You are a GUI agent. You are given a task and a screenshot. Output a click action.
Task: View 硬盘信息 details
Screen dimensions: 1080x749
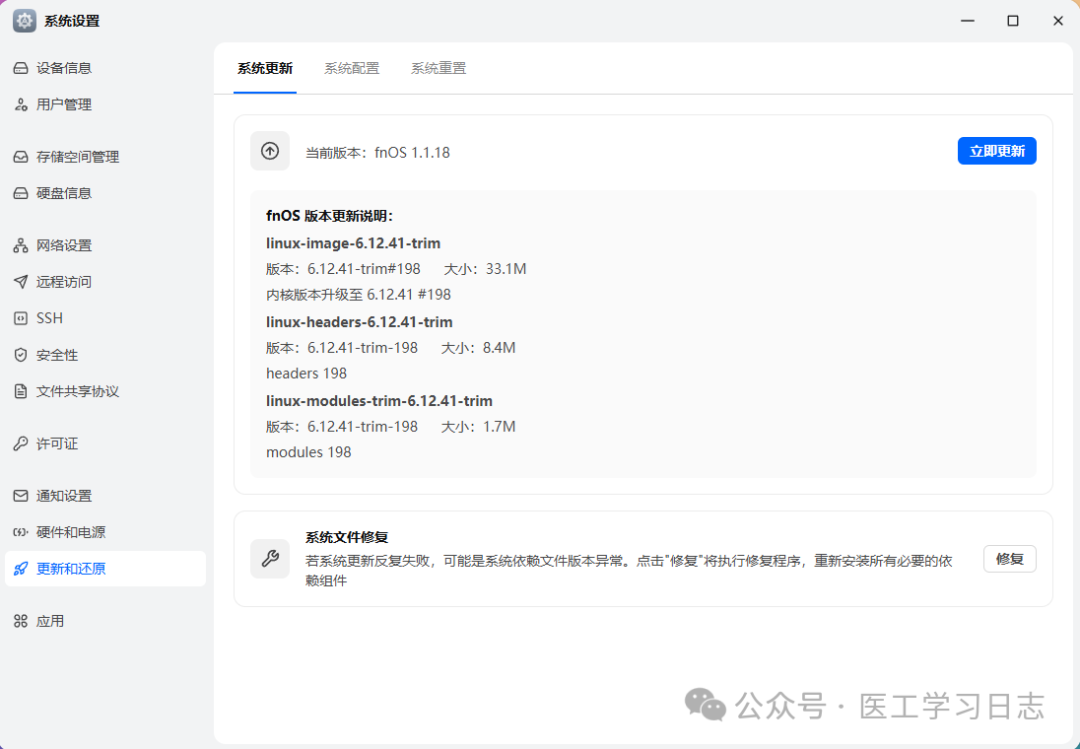(64, 193)
